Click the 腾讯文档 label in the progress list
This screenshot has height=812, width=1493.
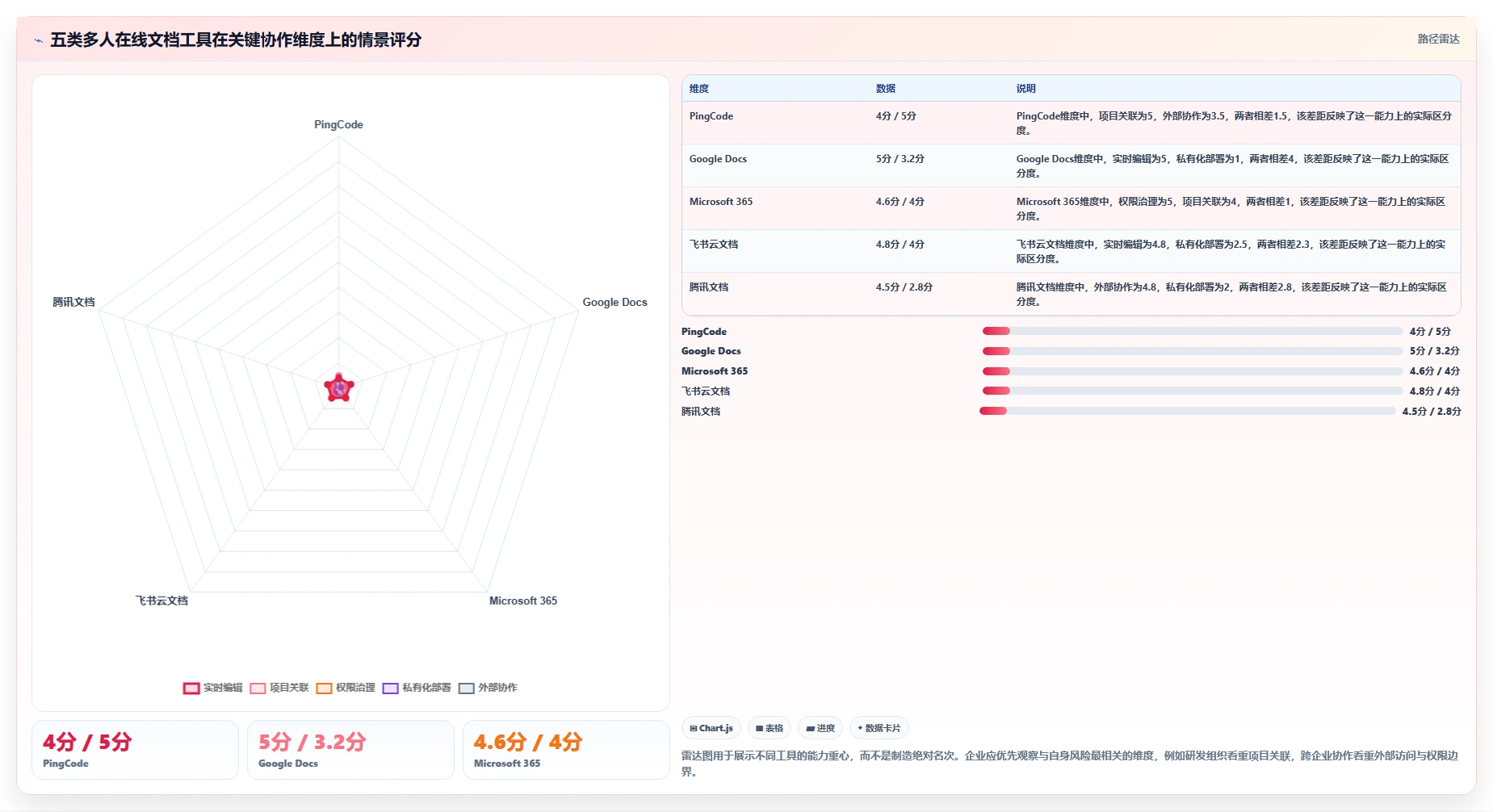click(701, 412)
